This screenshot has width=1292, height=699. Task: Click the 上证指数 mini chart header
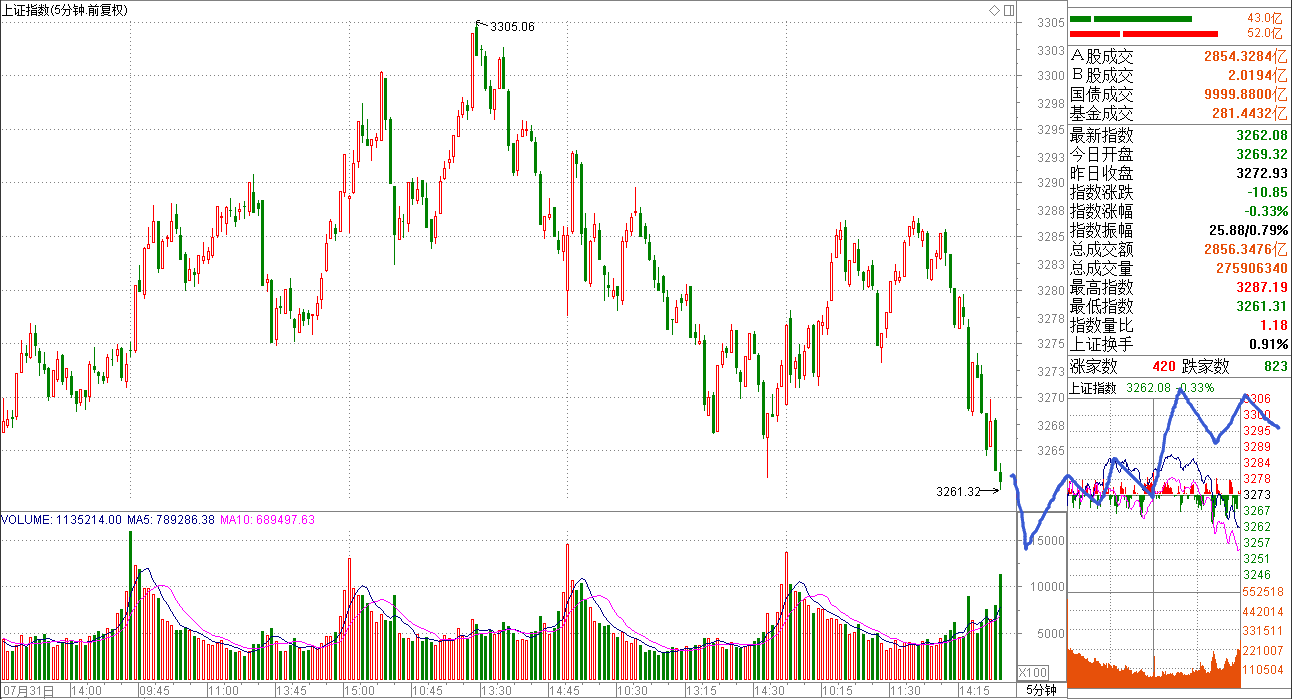pyautogui.click(x=1095, y=388)
